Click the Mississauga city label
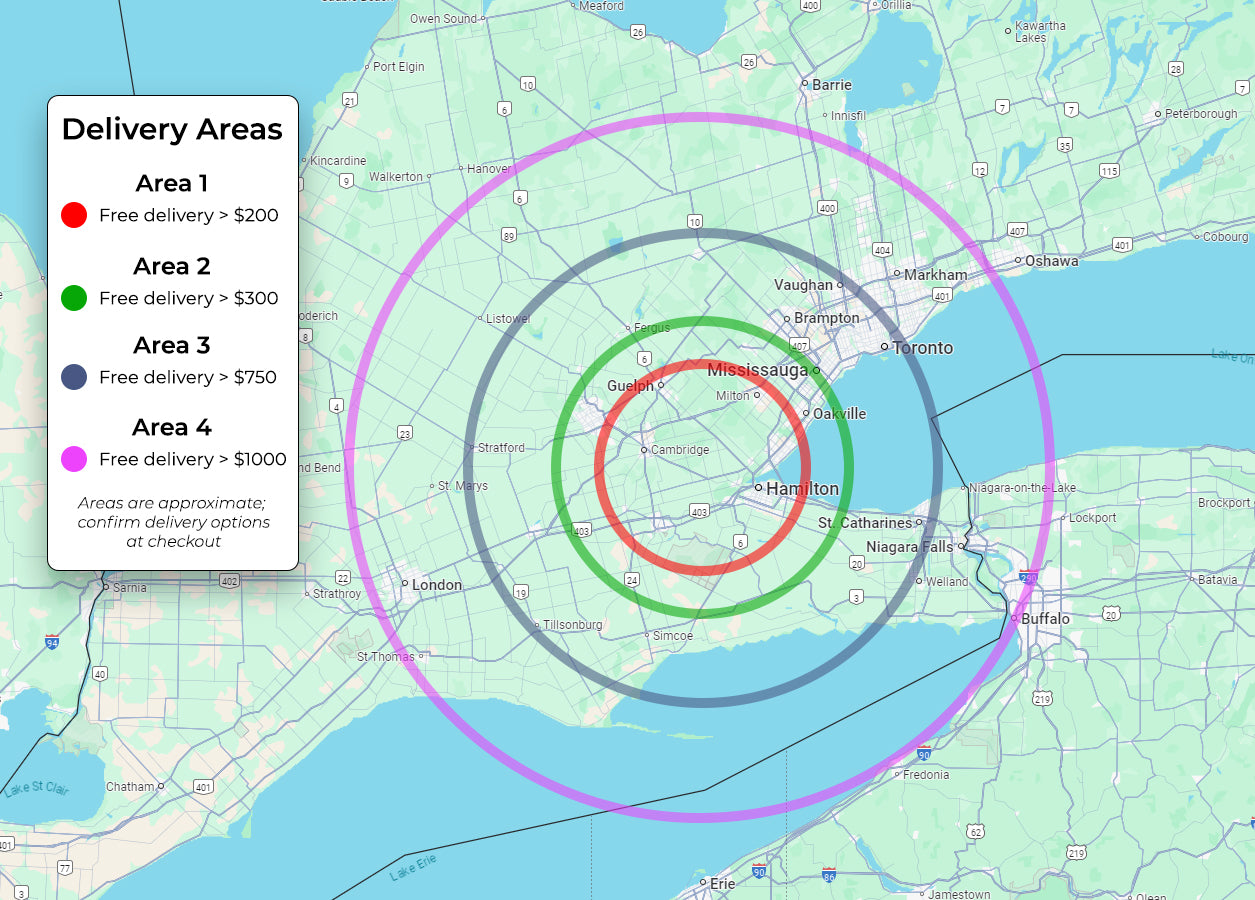Viewport: 1255px width, 900px height. click(757, 371)
